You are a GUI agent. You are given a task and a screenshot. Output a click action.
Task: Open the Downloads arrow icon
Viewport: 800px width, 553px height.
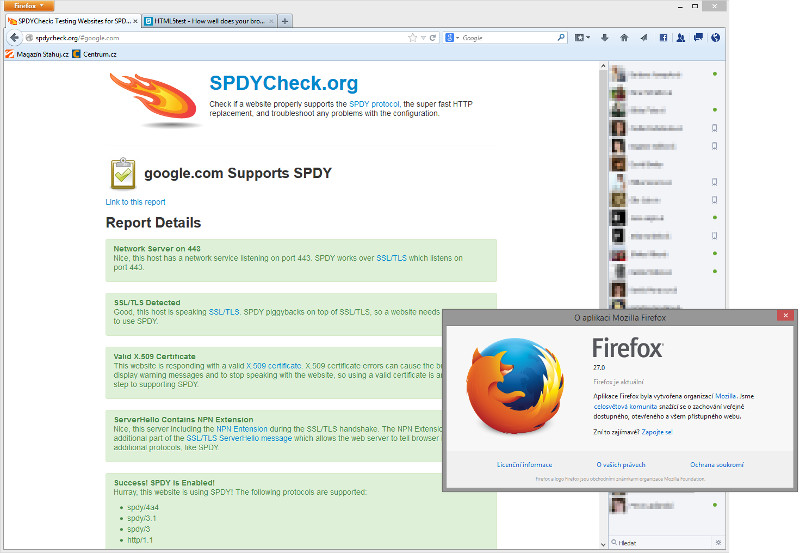(x=605, y=38)
